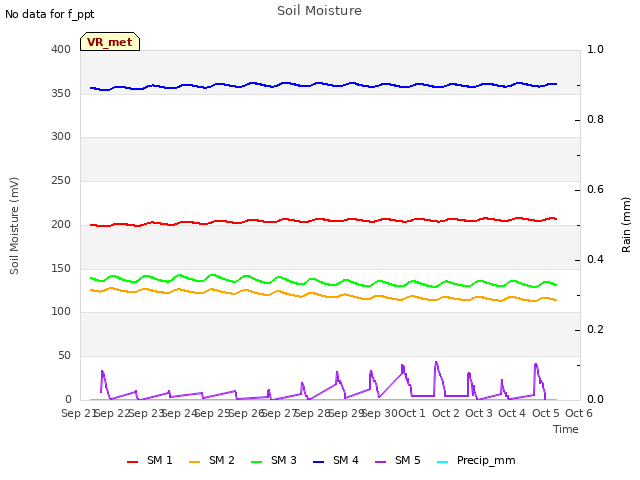
Task: Click the 'No data for f_ppt' message
Action: click(49, 14)
